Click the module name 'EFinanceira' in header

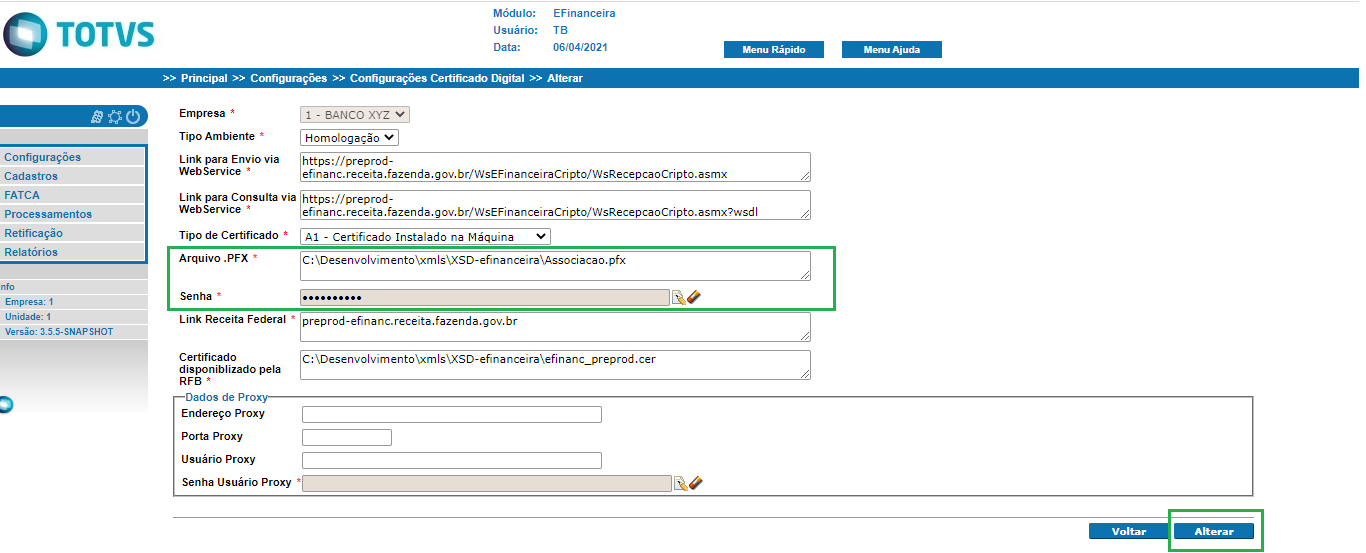[x=584, y=13]
